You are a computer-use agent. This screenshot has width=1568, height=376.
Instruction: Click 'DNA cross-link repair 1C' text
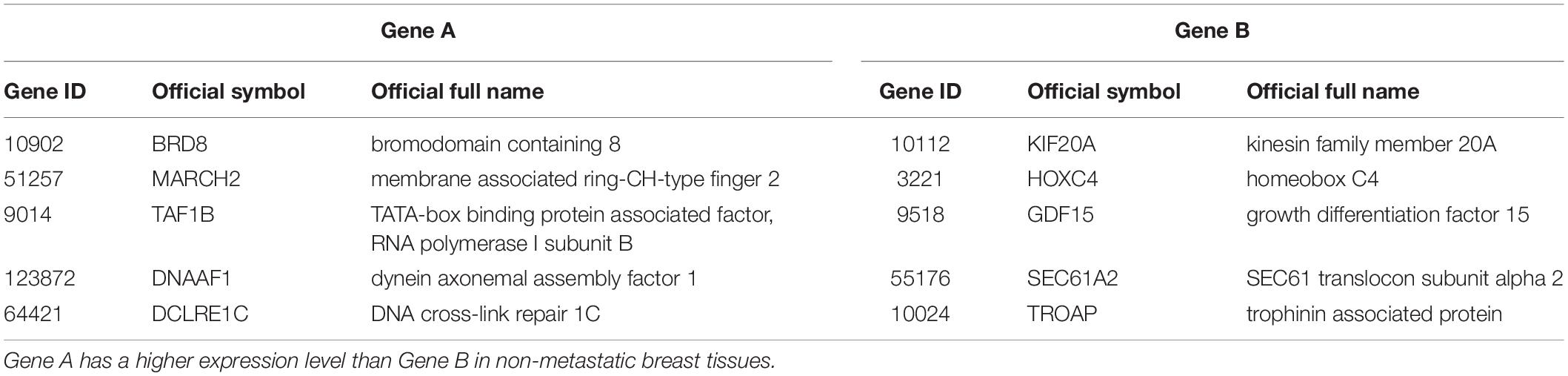(485, 314)
